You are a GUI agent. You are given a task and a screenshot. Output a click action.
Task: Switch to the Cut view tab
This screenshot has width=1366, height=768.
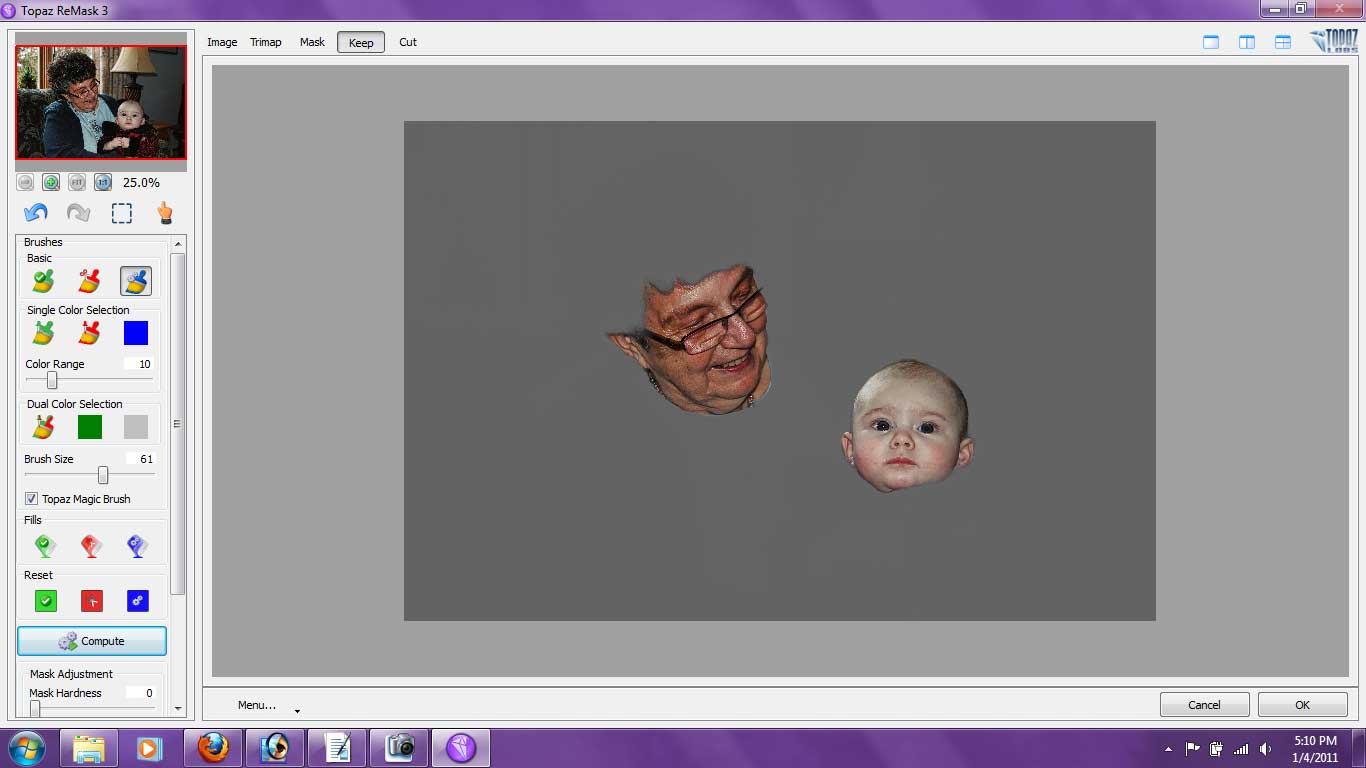coord(408,42)
